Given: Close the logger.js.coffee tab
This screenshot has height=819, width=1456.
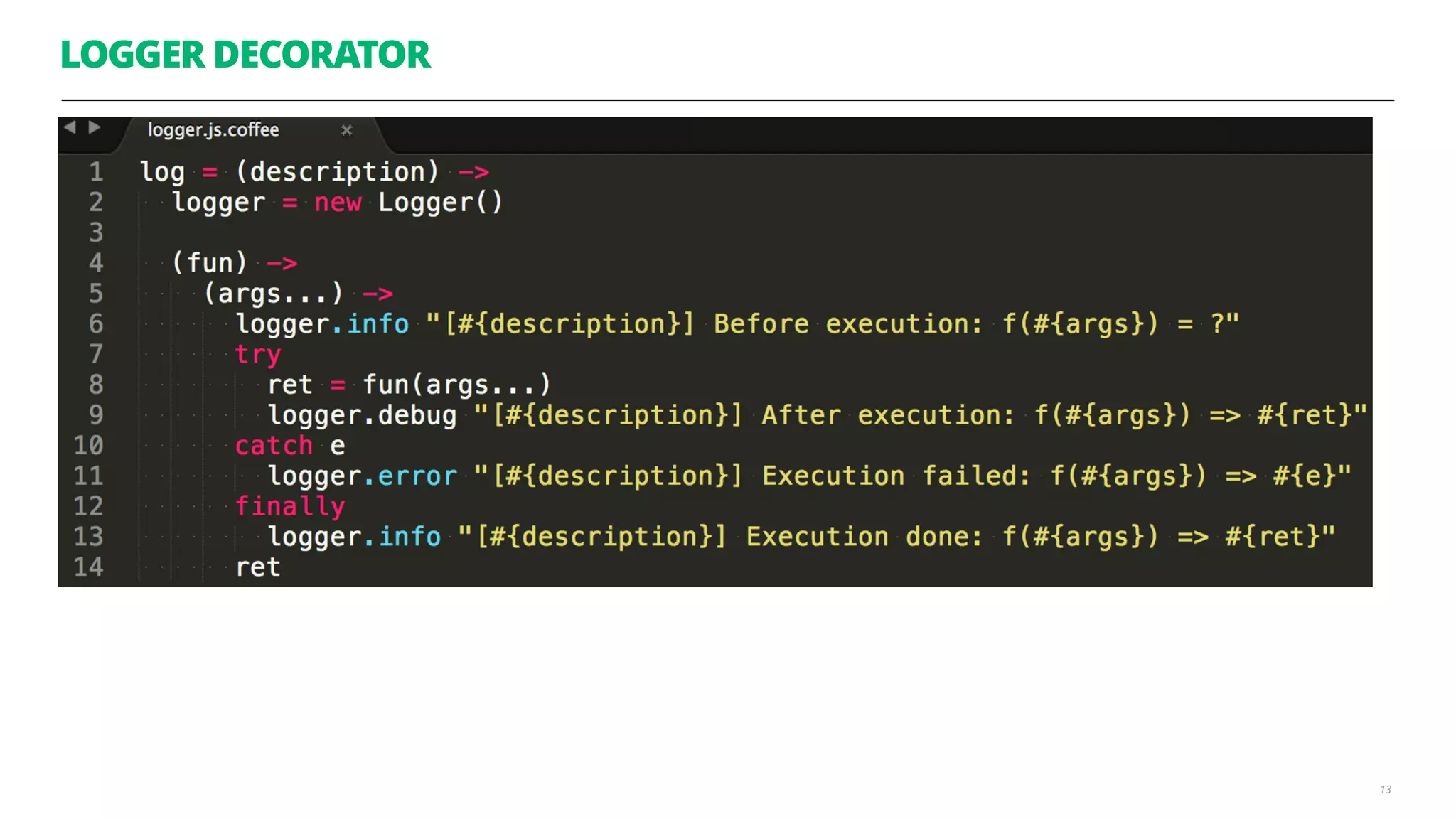Looking at the screenshot, I should pyautogui.click(x=346, y=130).
